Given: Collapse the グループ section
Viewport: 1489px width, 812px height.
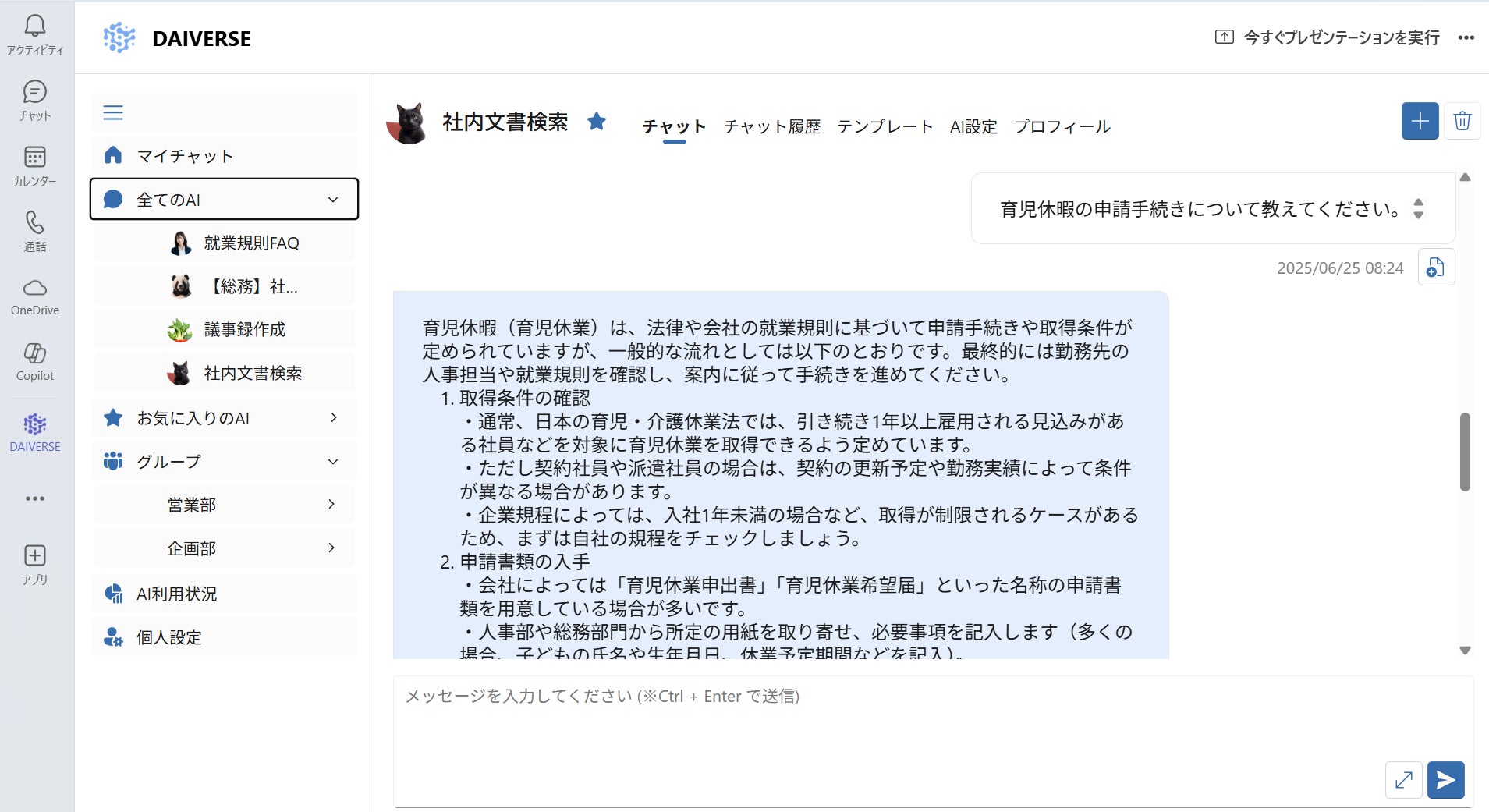Looking at the screenshot, I should pyautogui.click(x=333, y=462).
